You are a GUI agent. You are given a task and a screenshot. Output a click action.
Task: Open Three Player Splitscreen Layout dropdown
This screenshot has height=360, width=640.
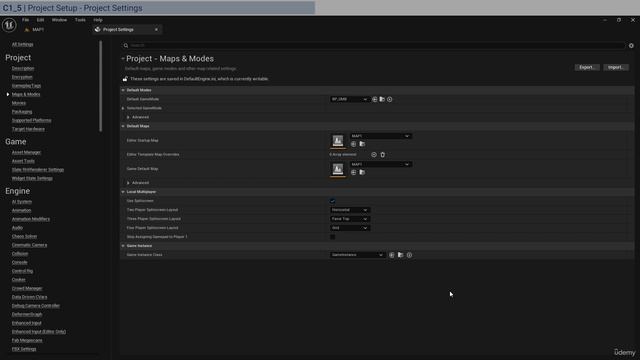[350, 219]
